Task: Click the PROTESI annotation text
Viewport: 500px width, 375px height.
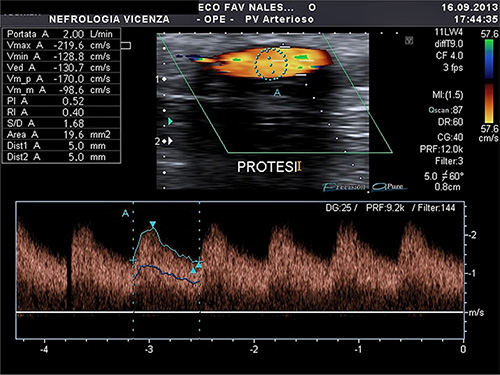Action: [267, 167]
